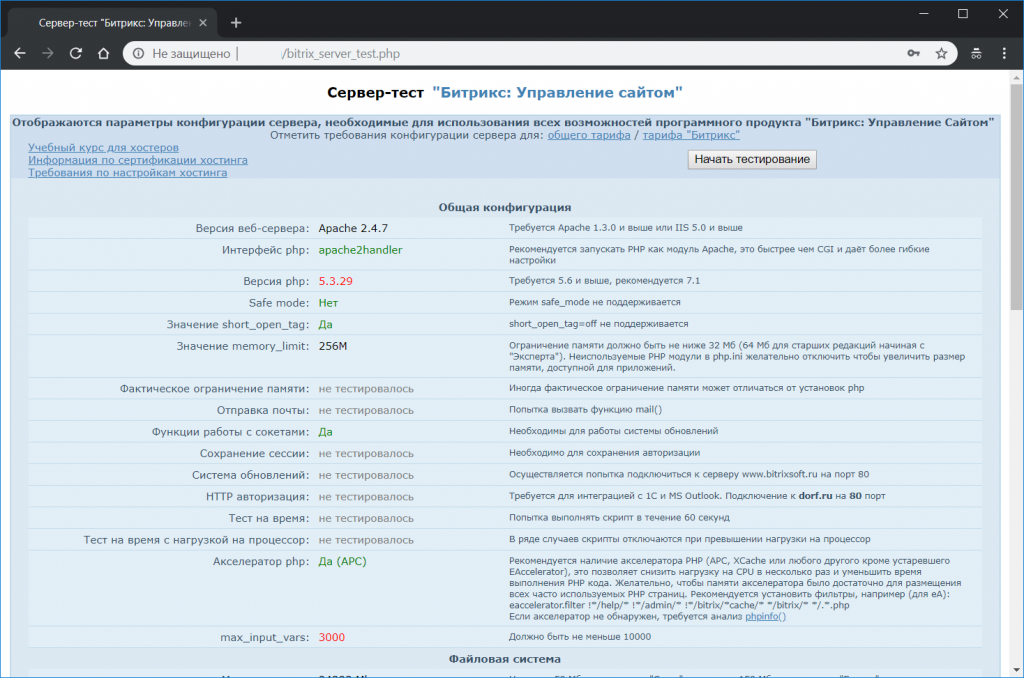Click the Отправка почты label
1024x678 pixels.
(263, 410)
